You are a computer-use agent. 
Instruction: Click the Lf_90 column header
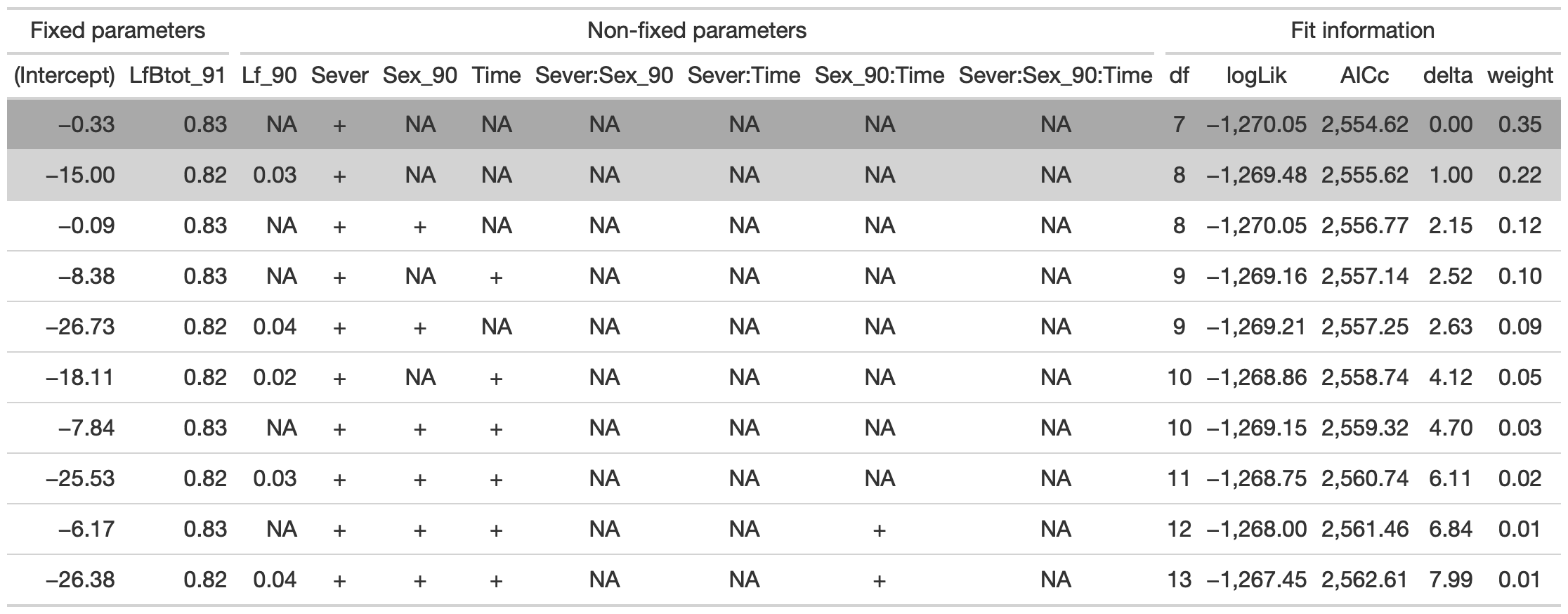pyautogui.click(x=269, y=75)
